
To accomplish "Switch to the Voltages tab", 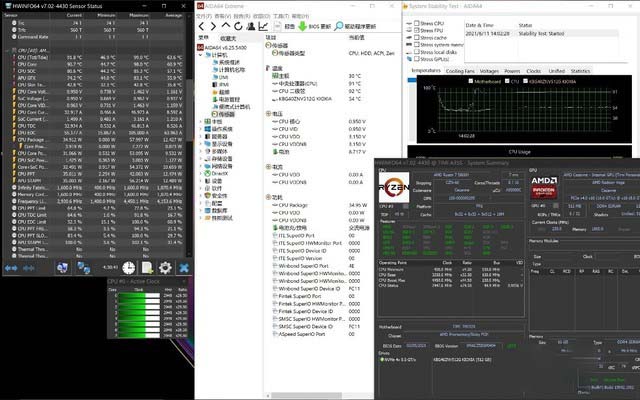I will 489,71.
